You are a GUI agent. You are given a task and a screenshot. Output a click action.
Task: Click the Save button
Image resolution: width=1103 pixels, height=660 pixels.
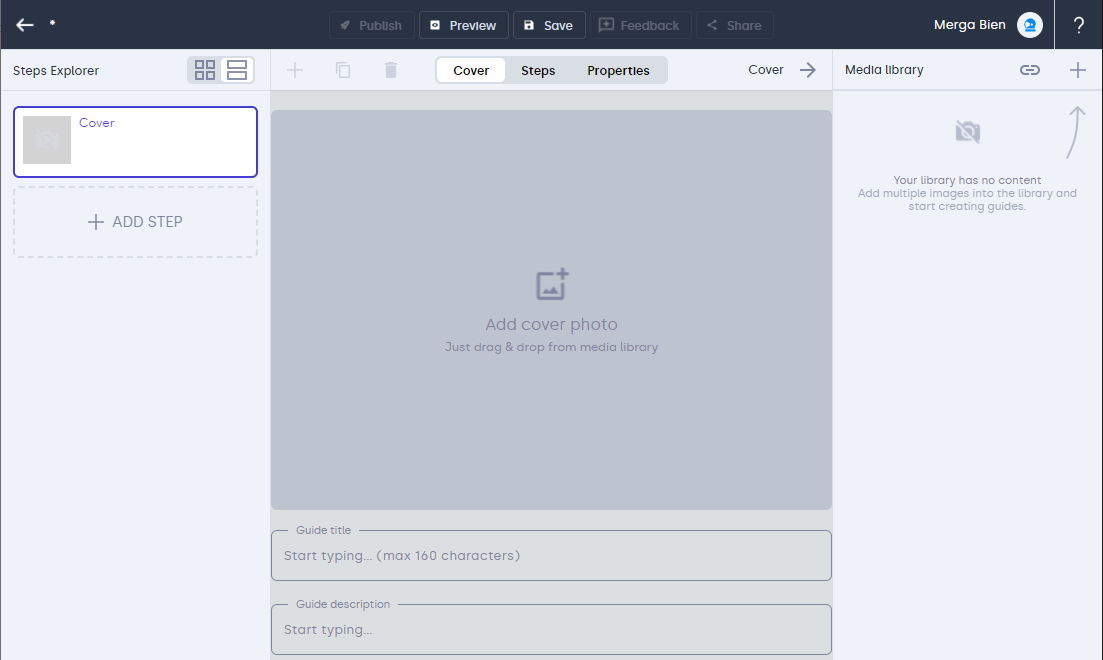tap(548, 25)
